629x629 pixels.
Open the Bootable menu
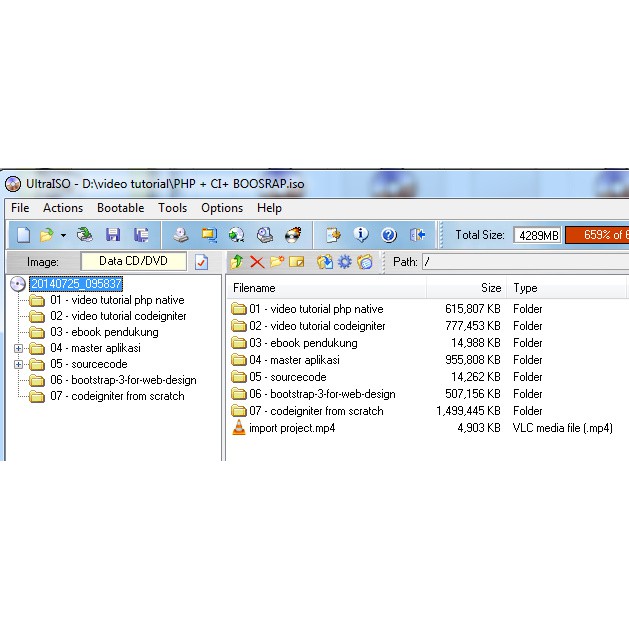(120, 208)
